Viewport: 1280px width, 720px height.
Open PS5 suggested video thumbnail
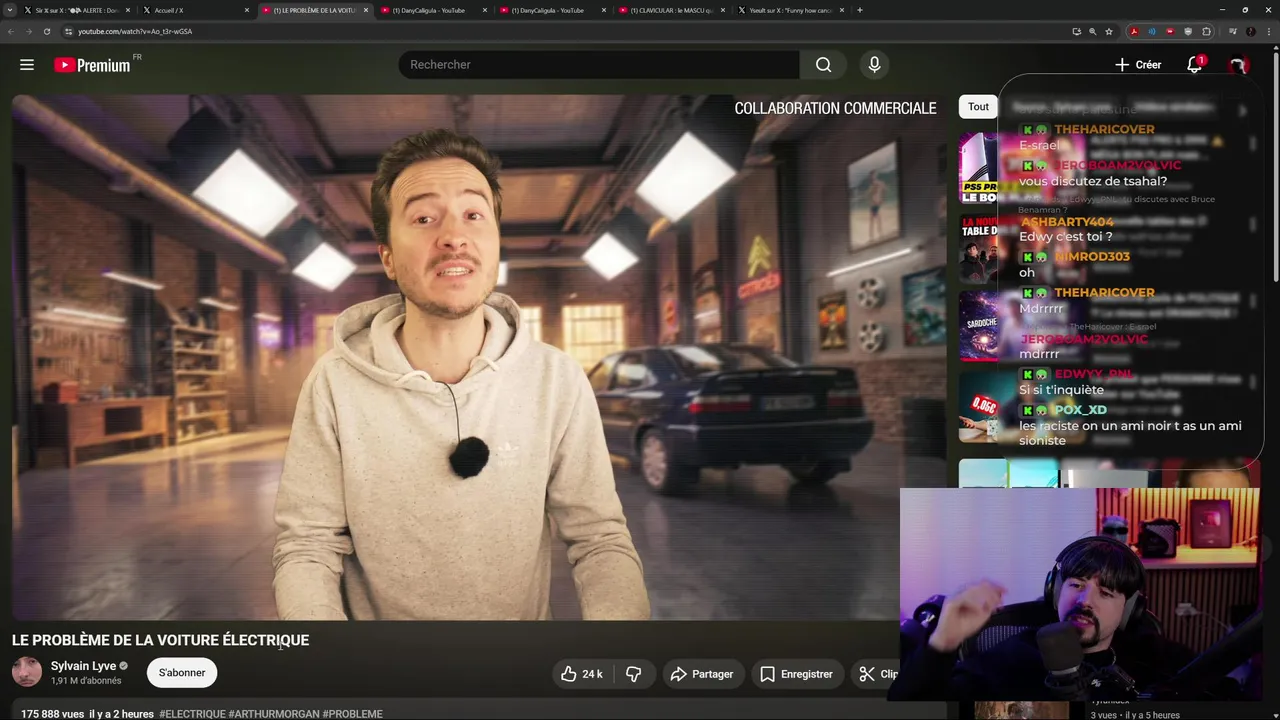pyautogui.click(x=978, y=168)
